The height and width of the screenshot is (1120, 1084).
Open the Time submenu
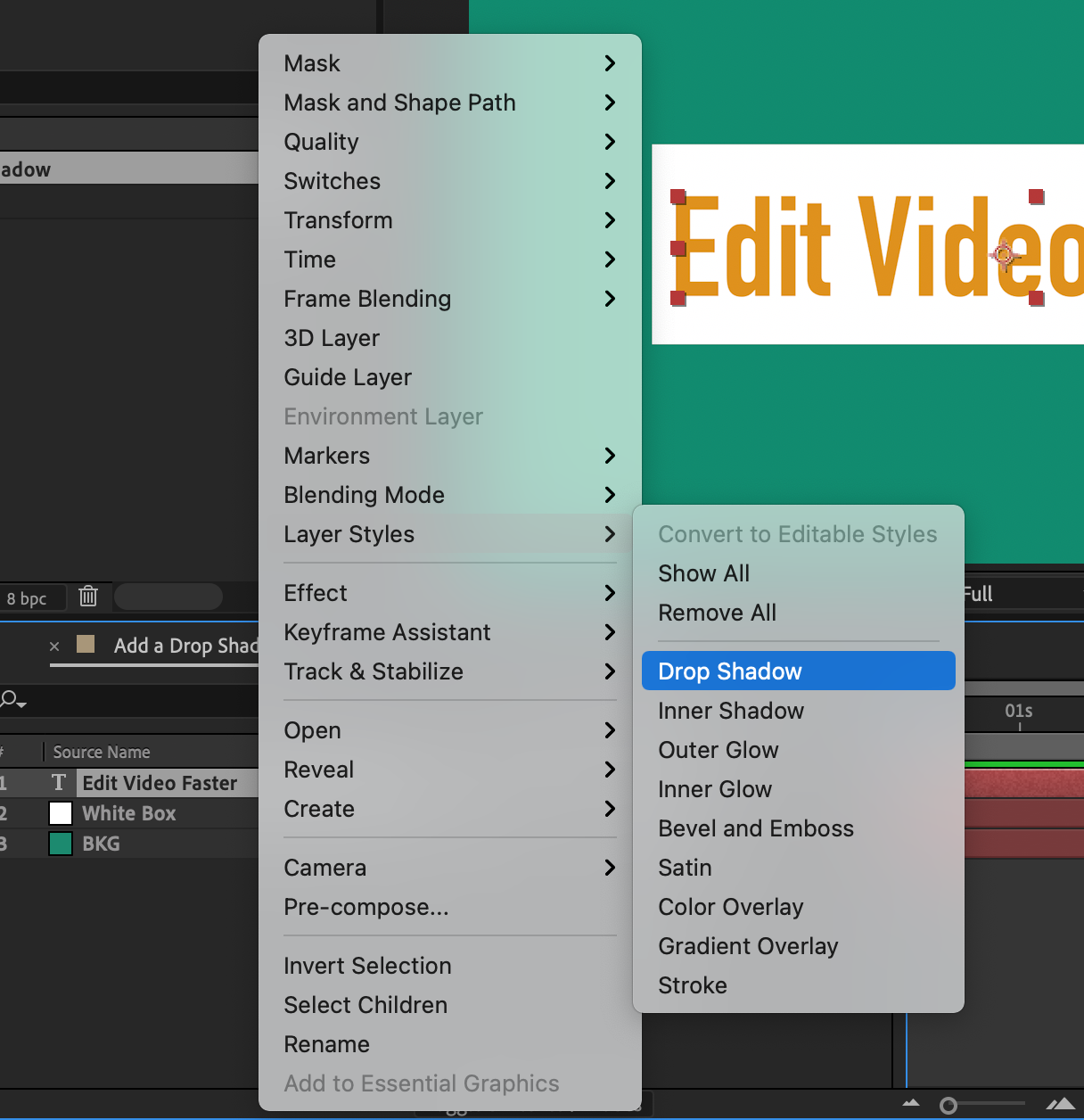(450, 259)
